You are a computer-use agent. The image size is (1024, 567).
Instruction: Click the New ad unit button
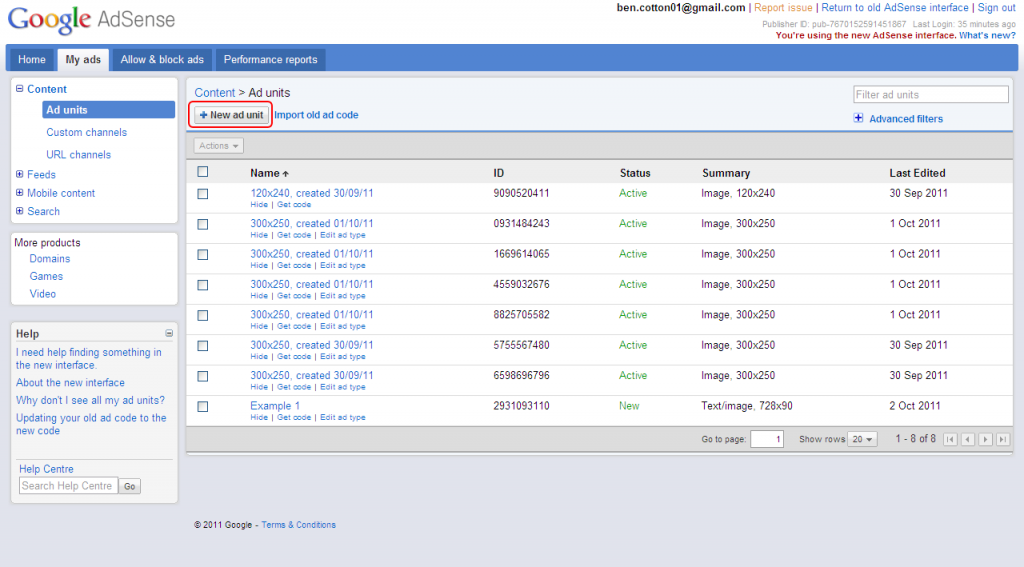pyautogui.click(x=231, y=115)
